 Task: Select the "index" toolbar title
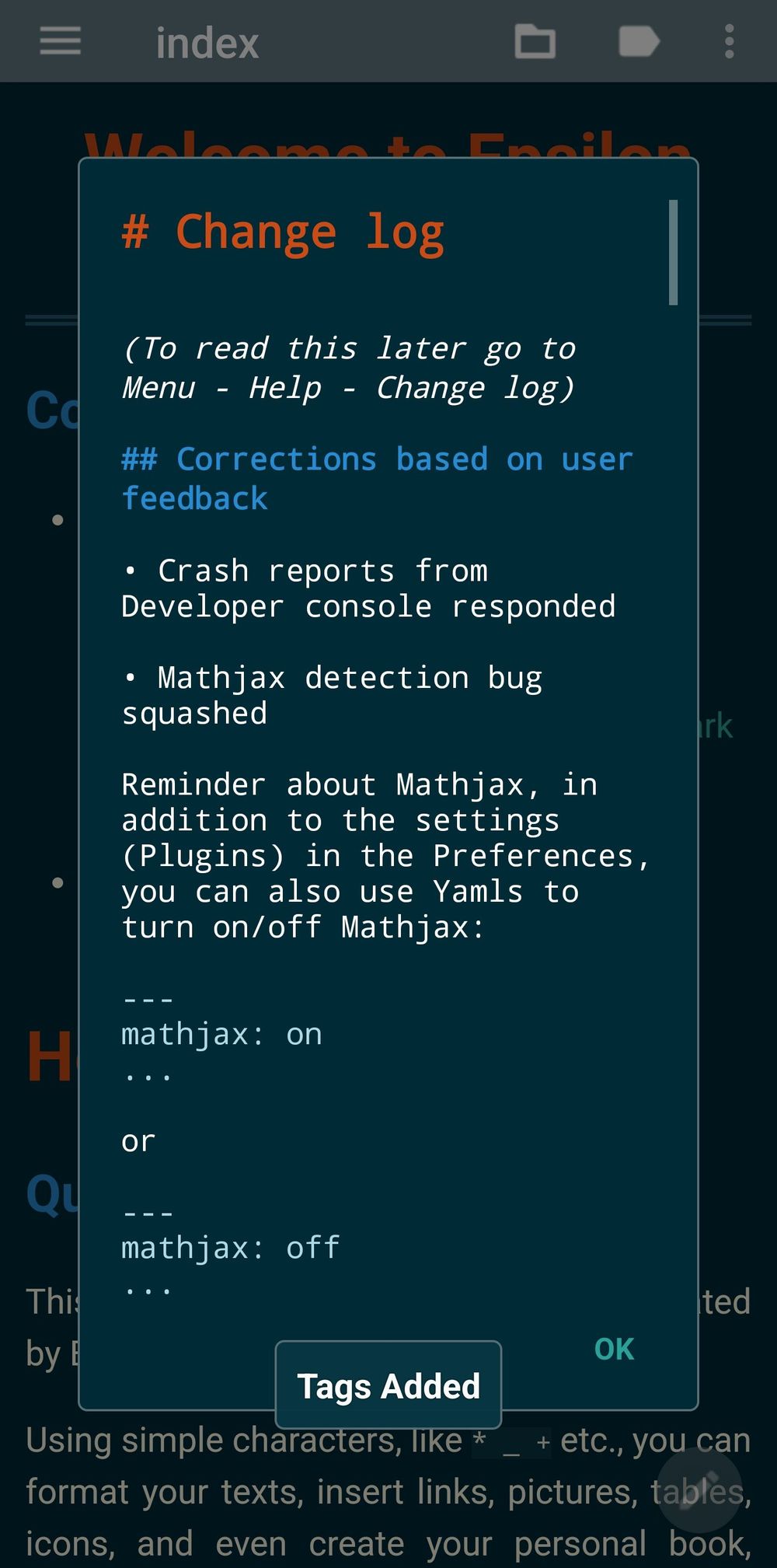(x=206, y=42)
